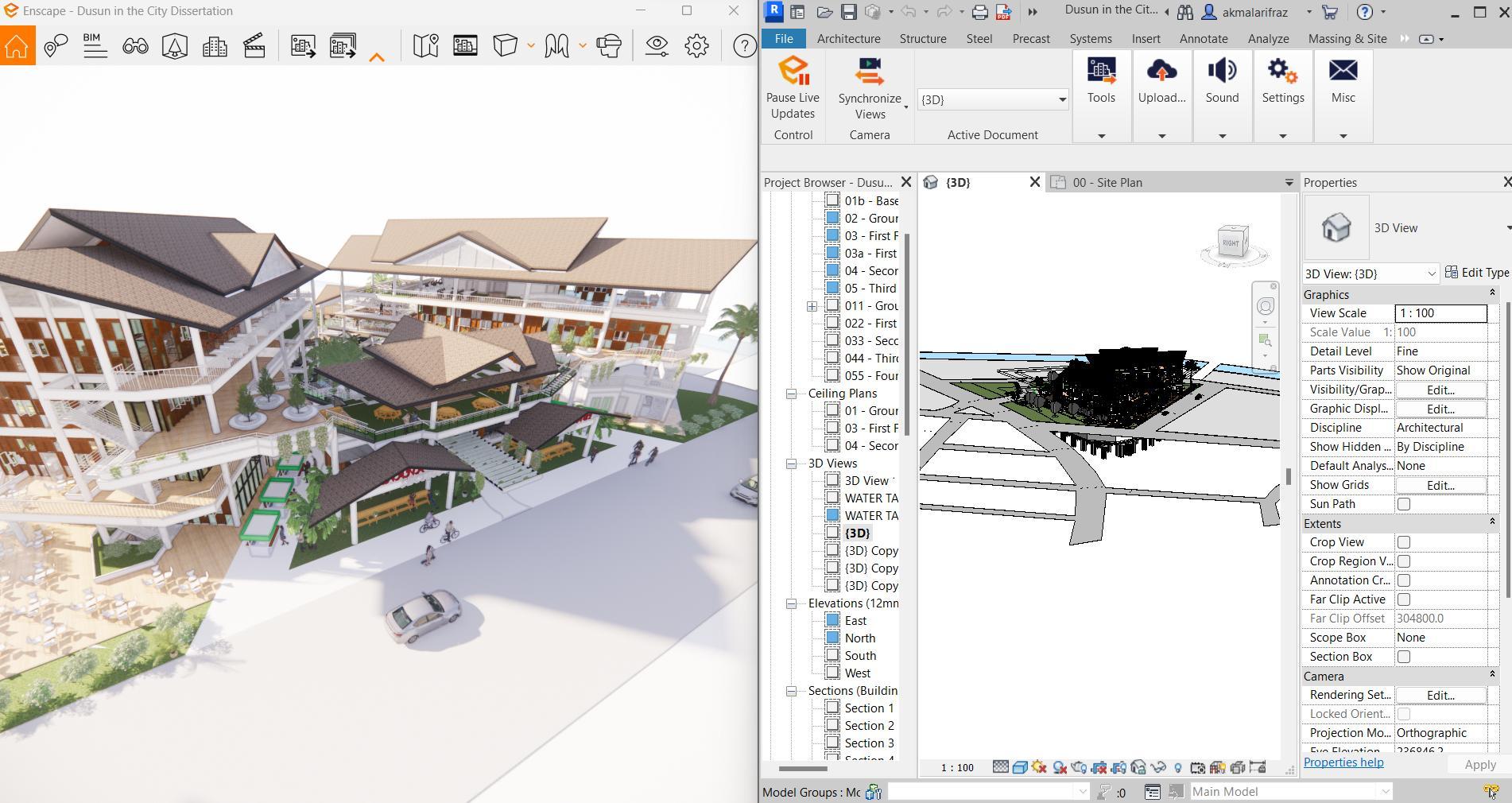Open Enscape general settings gear icon

coord(697,46)
